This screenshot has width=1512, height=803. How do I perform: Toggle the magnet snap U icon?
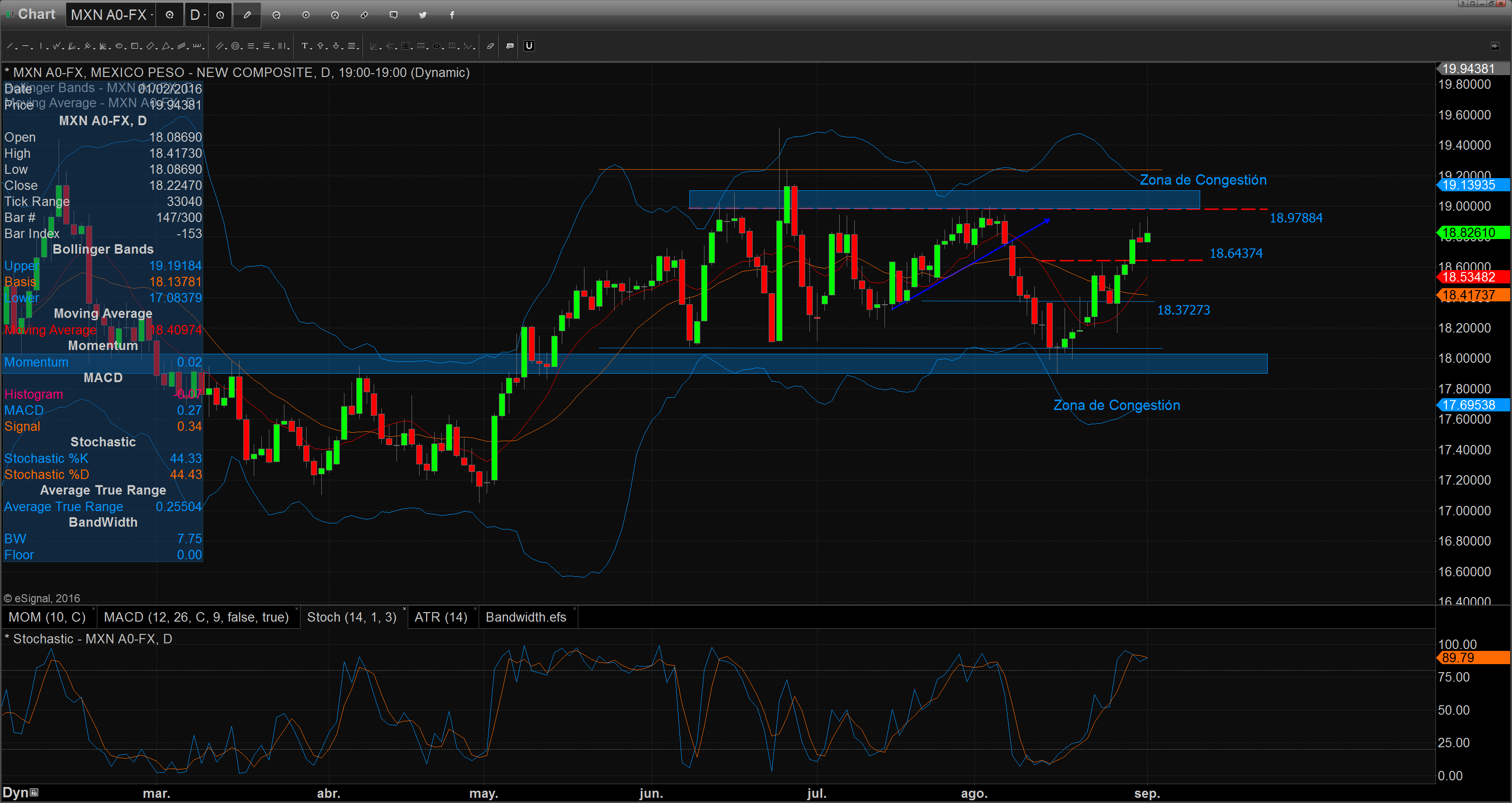coord(529,46)
